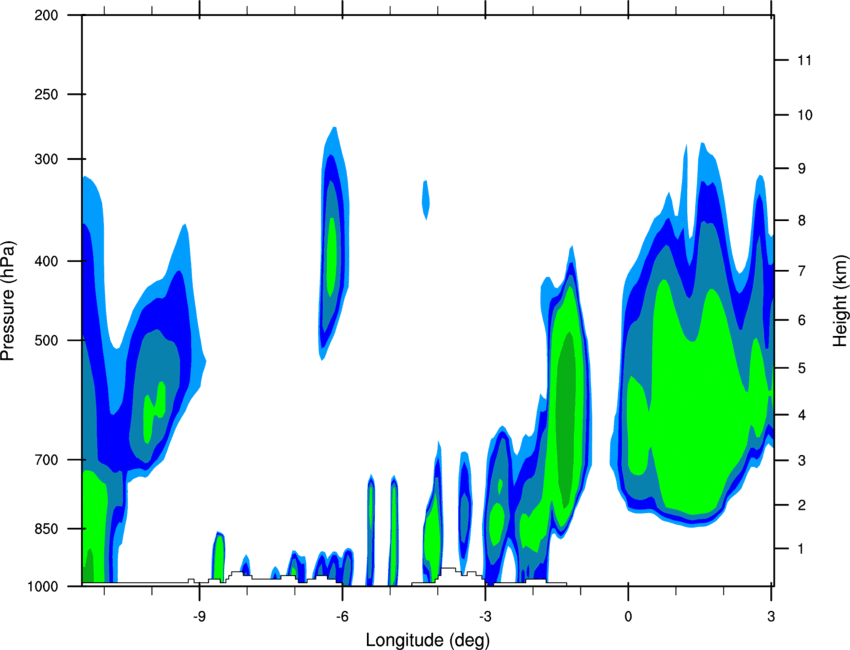Select the 700 pressure tick label
This screenshot has width=850, height=650.
pos(46,460)
